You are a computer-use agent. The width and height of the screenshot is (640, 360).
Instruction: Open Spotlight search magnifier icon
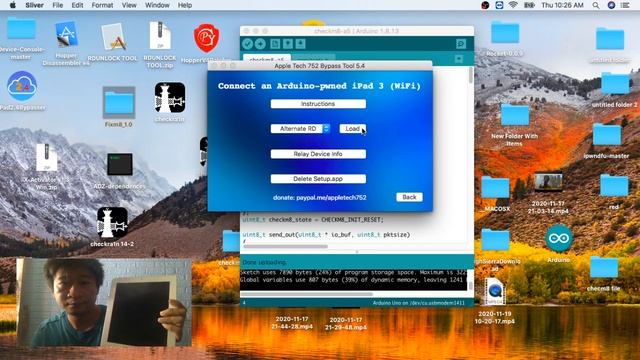point(596,5)
